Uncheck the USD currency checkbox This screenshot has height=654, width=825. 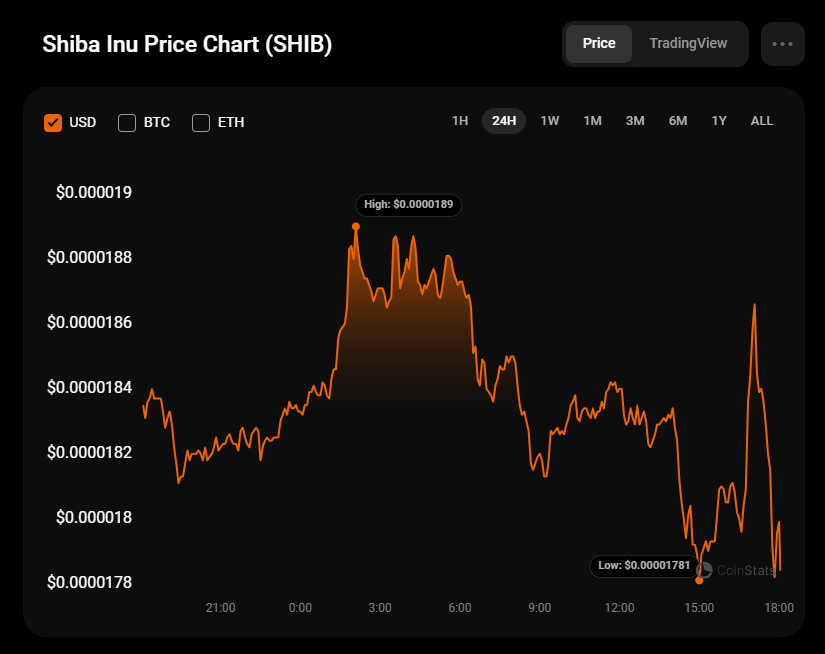click(54, 123)
